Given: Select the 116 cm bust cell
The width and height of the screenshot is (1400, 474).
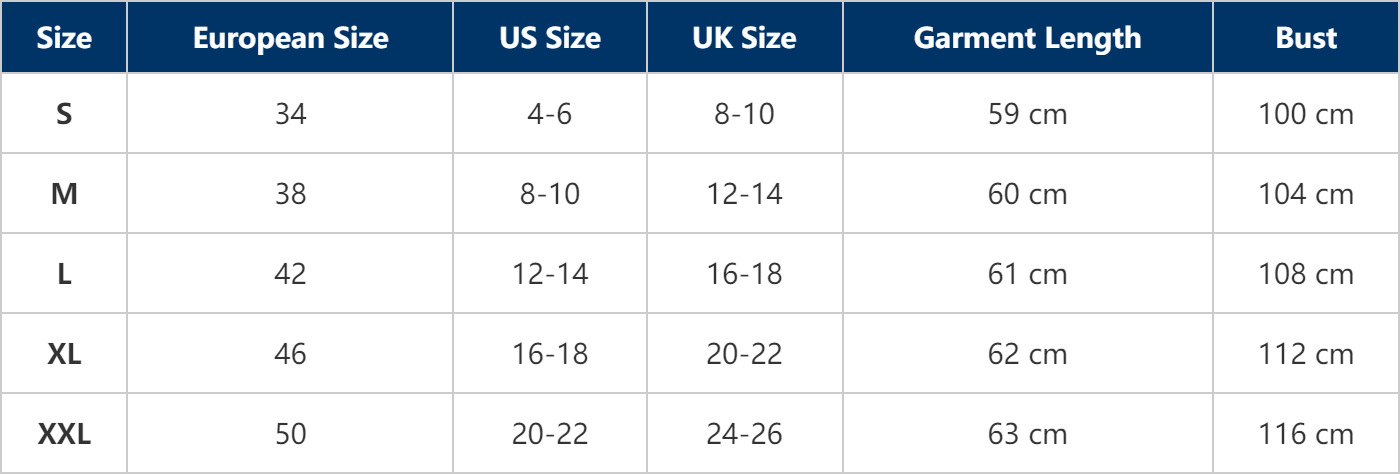Looking at the screenshot, I should (1306, 434).
